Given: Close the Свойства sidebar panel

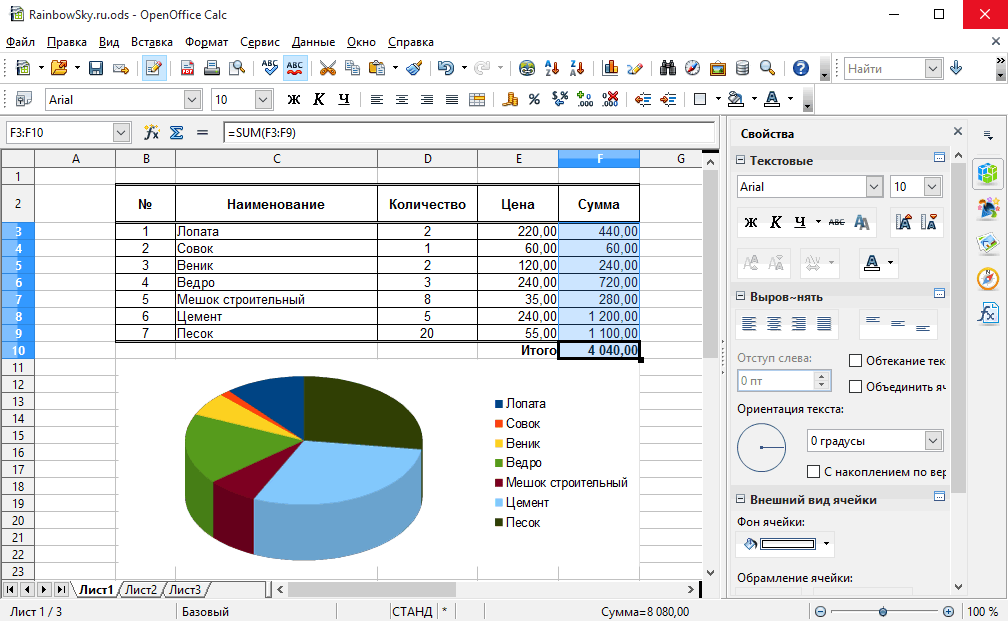Looking at the screenshot, I should 958,131.
